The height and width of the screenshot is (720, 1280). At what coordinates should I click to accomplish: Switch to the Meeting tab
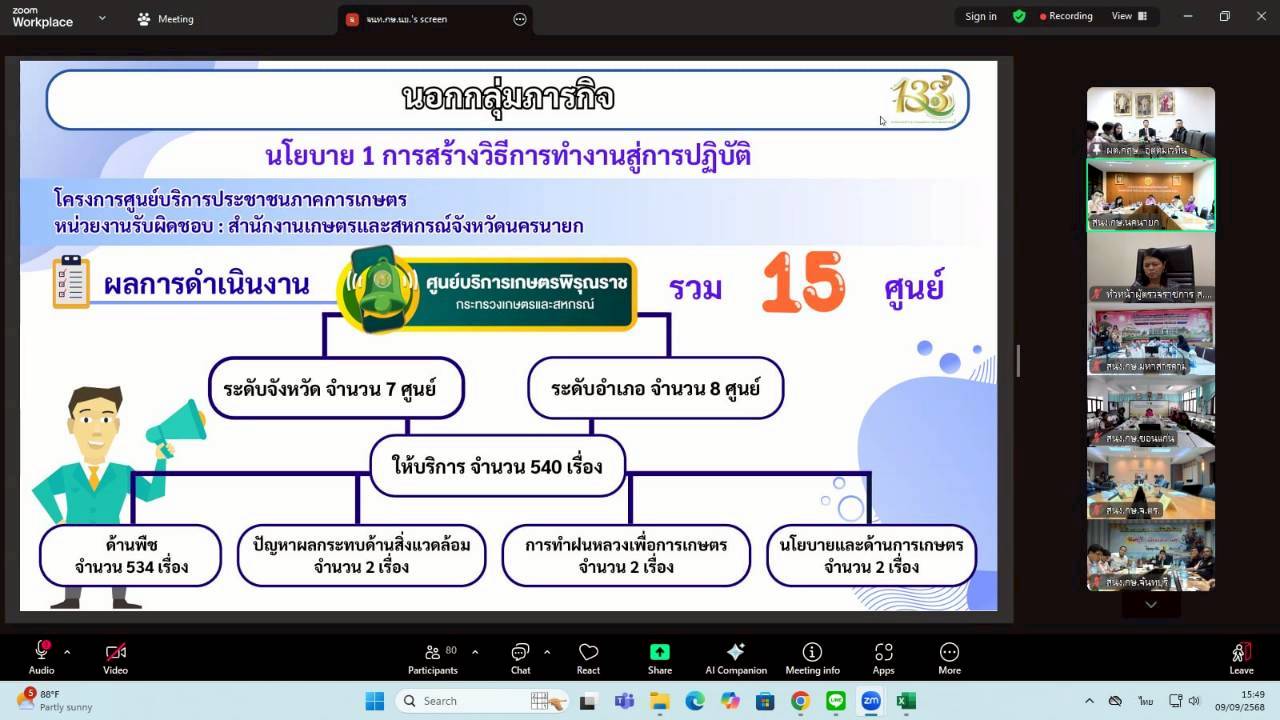[166, 19]
